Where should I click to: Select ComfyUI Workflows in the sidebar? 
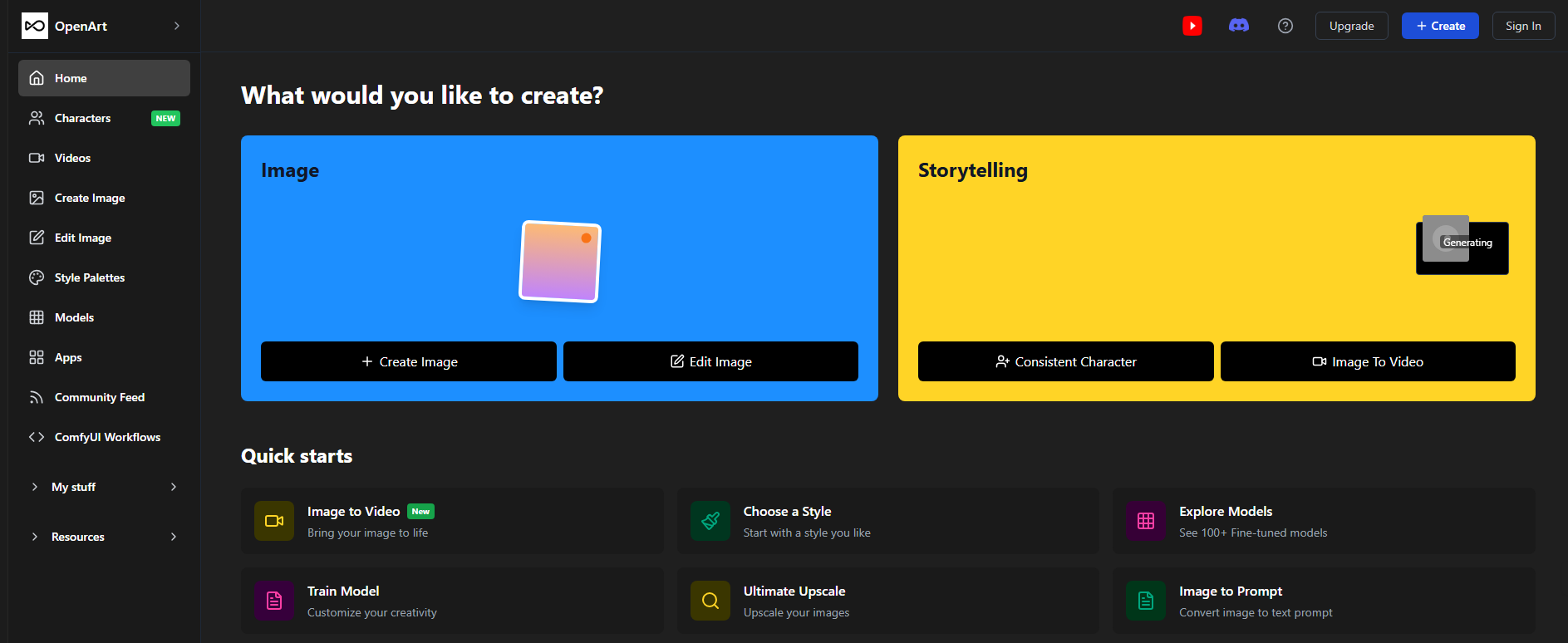click(107, 437)
